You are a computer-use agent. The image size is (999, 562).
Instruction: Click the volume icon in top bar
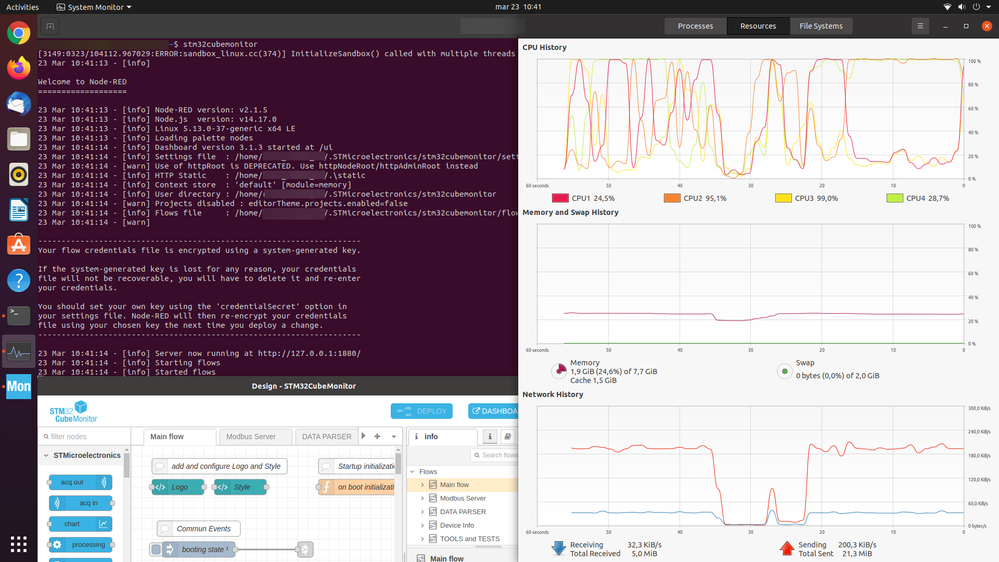click(961, 7)
